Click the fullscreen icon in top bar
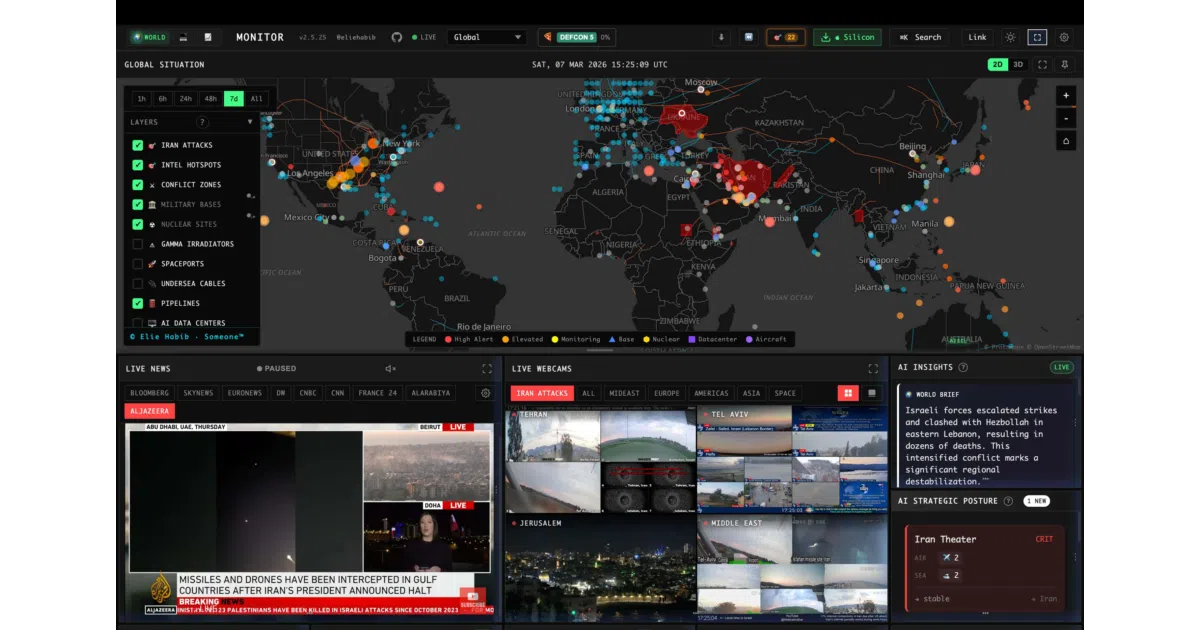This screenshot has height=630, width=1200. 1037,37
